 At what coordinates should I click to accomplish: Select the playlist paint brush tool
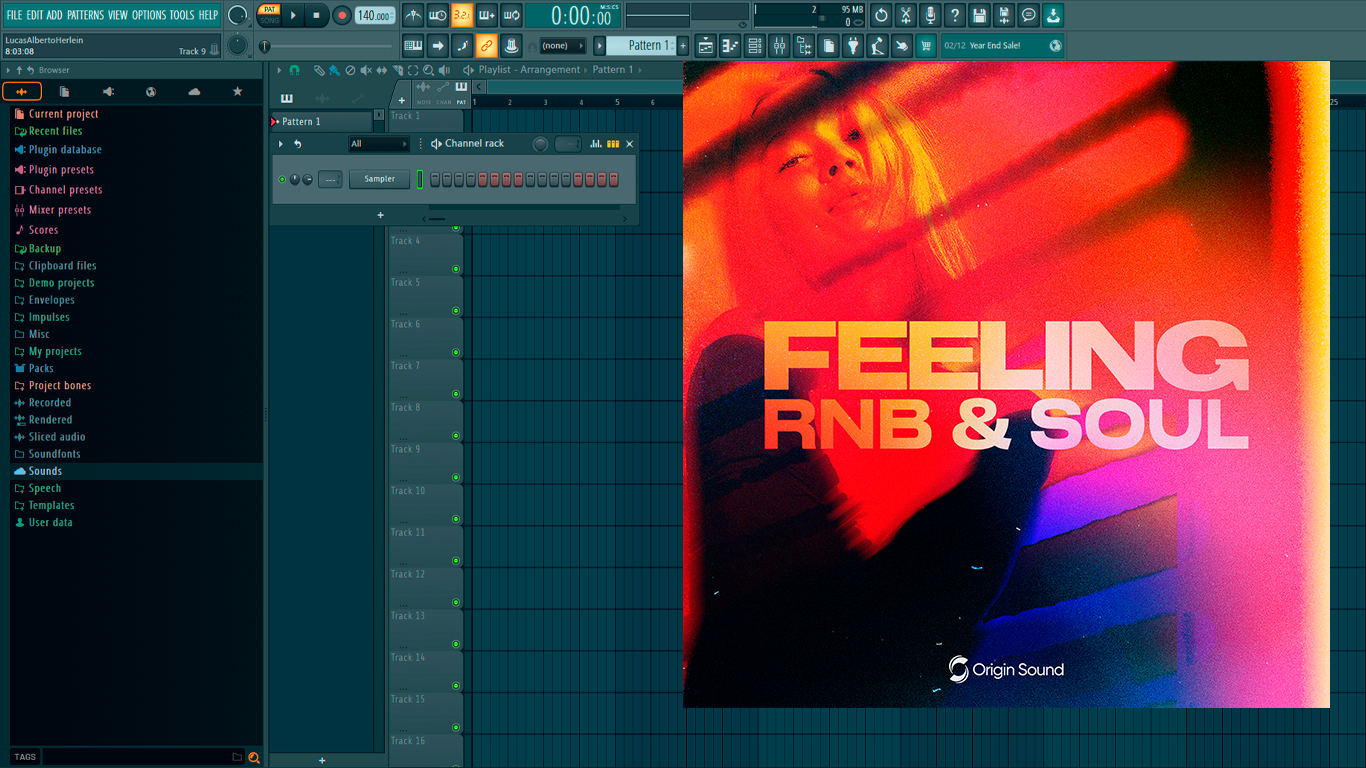pyautogui.click(x=335, y=70)
